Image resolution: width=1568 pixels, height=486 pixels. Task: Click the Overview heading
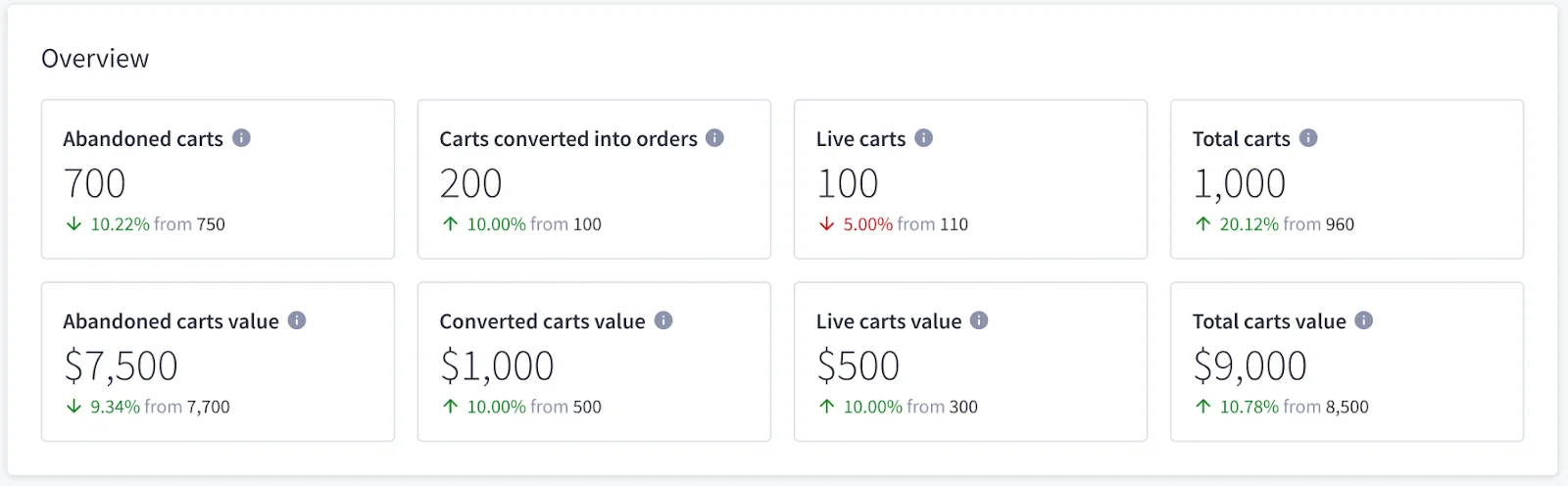pos(95,59)
